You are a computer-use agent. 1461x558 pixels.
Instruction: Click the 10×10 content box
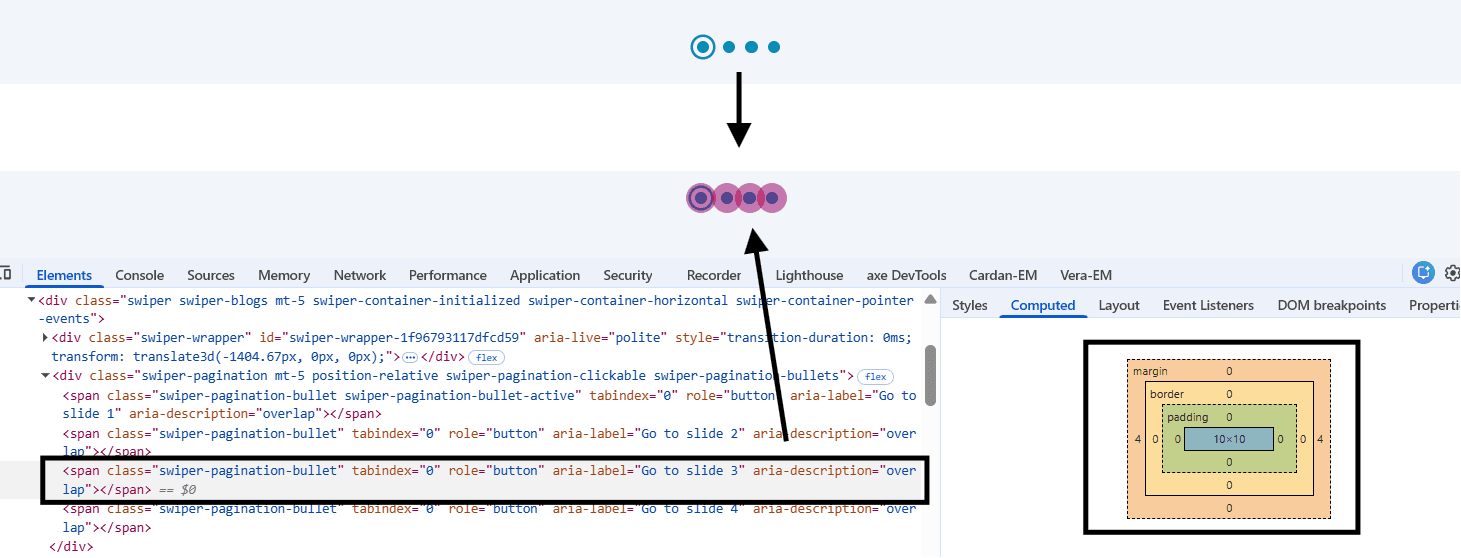1229,439
